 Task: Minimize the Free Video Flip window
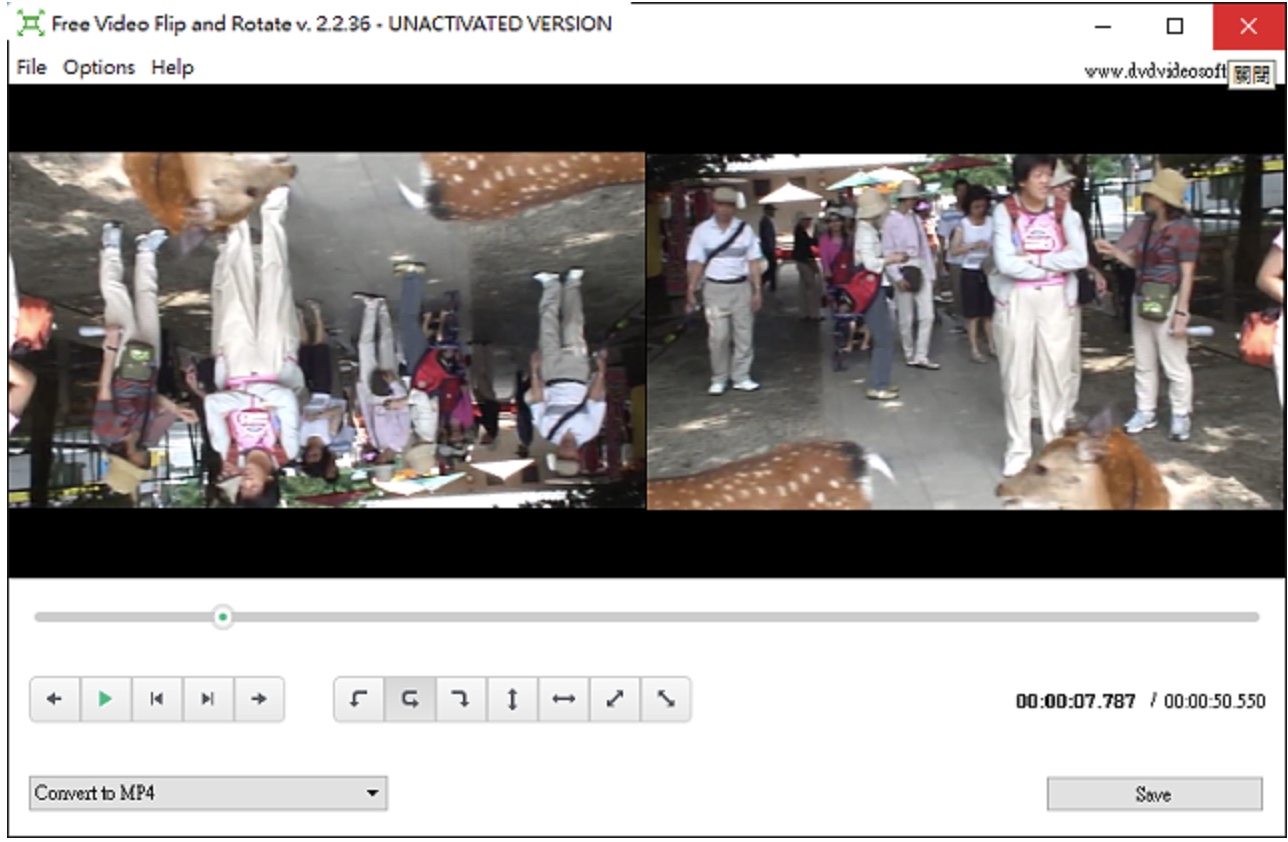tap(1104, 26)
